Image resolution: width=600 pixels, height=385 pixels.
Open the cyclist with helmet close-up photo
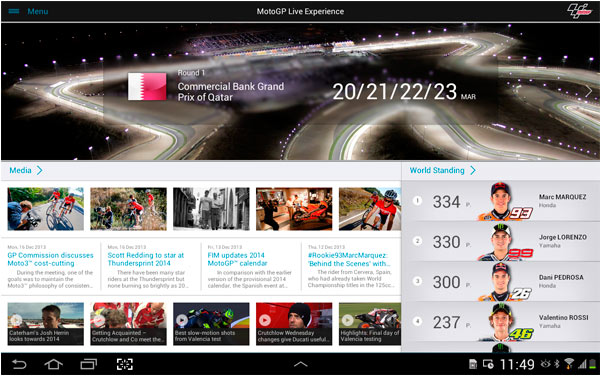[x=370, y=209]
